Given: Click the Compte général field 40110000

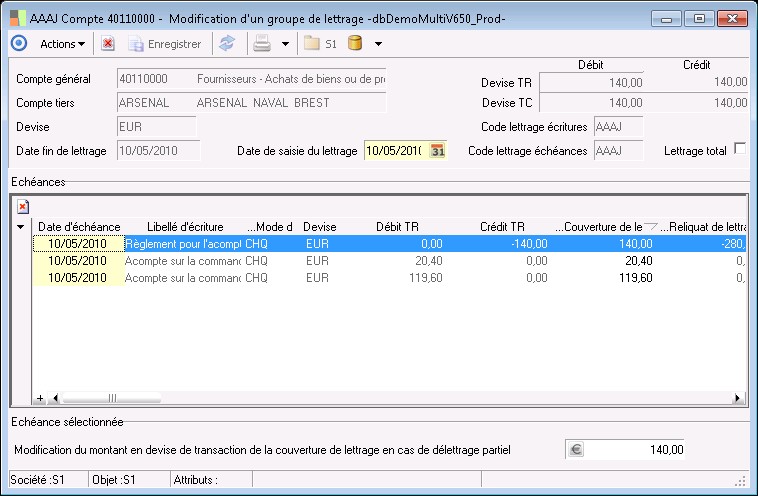Looking at the screenshot, I should (251, 79).
